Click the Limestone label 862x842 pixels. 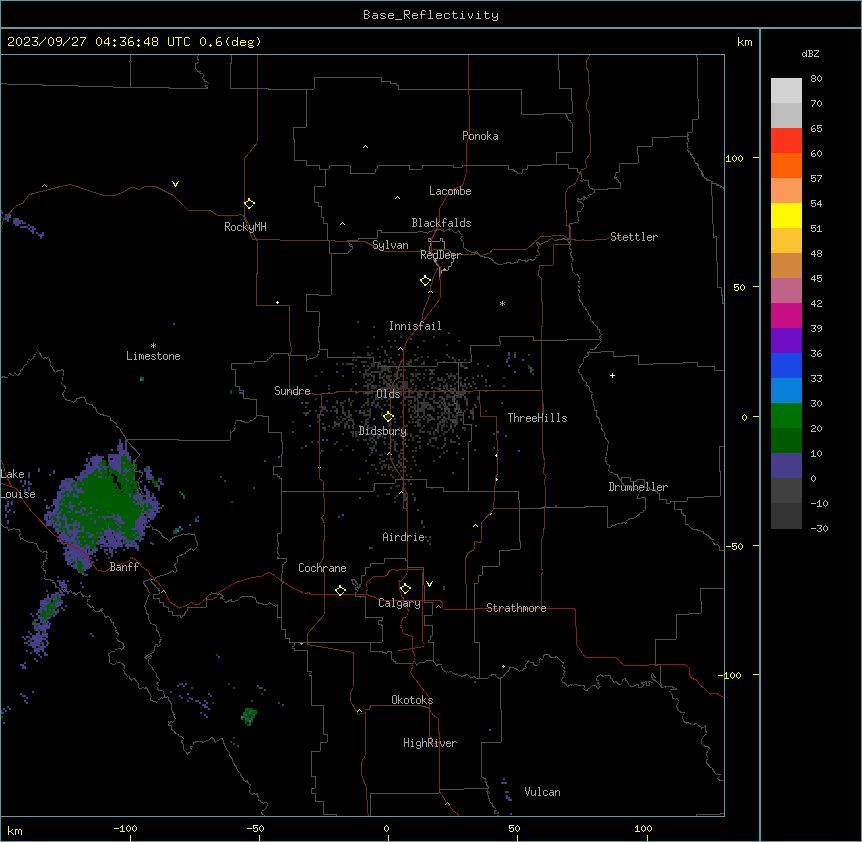153,356
